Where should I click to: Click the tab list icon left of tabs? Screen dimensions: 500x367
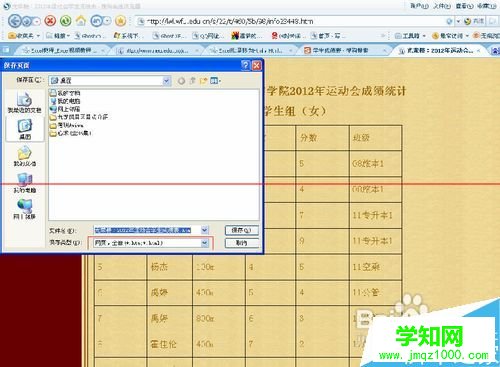(x=6, y=50)
